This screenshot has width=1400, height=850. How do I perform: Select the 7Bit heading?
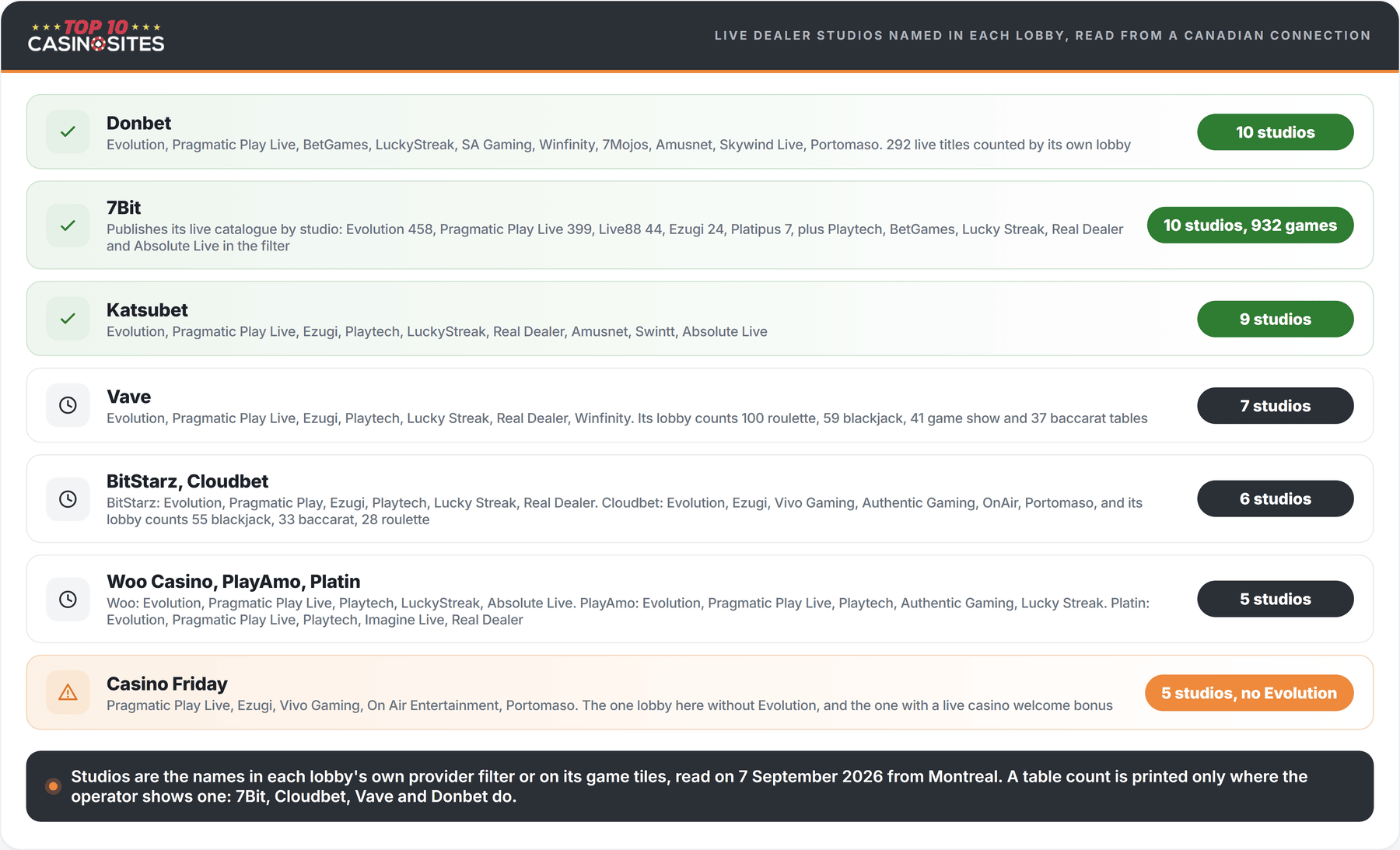(x=124, y=208)
